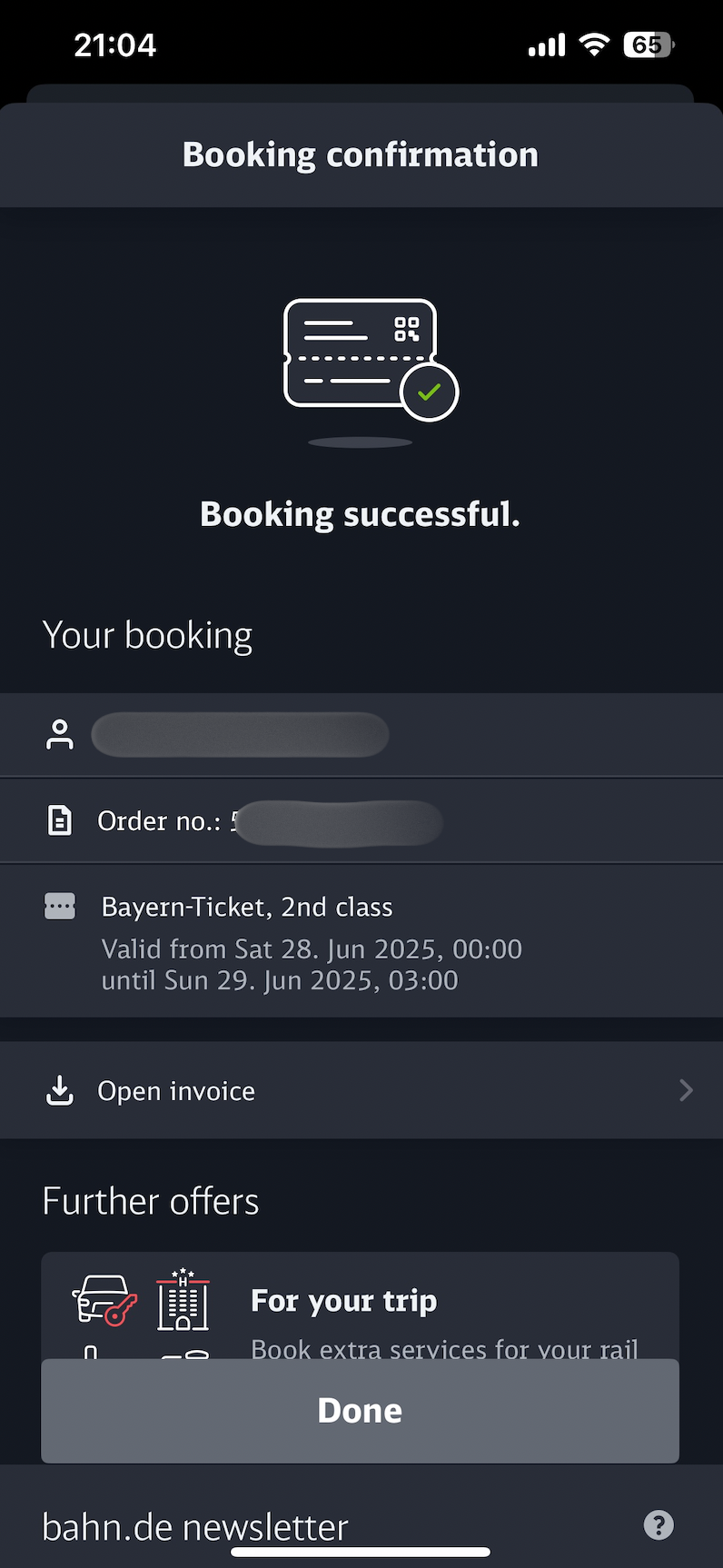Tap the bahn.de newsletter heading

[195, 1527]
